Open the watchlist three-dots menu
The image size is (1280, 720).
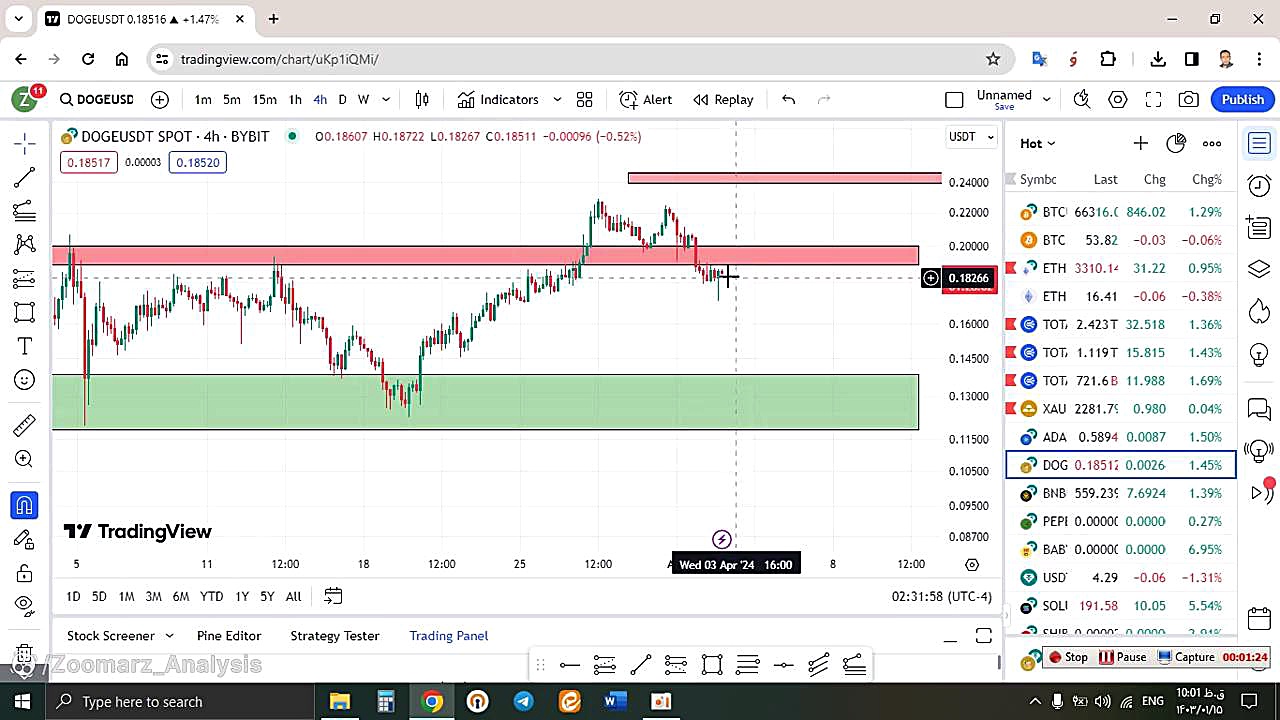(x=1212, y=143)
